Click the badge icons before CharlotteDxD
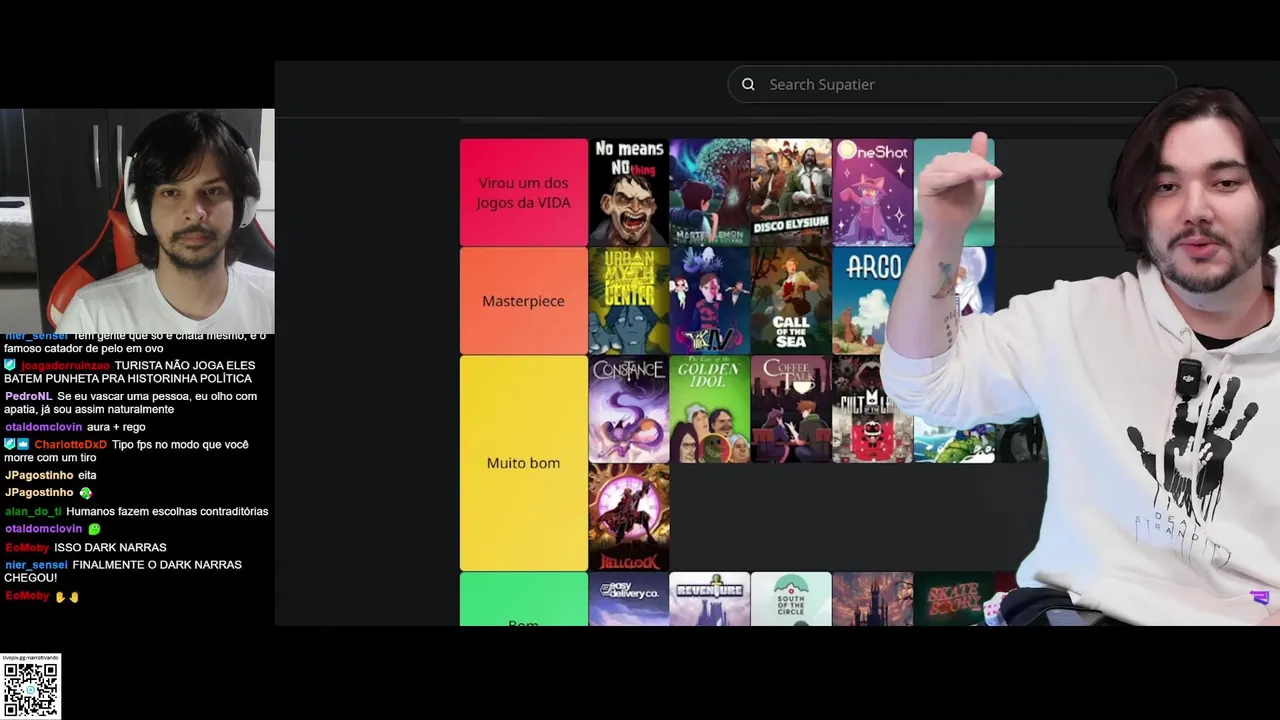The width and height of the screenshot is (1280, 720). pos(17,444)
